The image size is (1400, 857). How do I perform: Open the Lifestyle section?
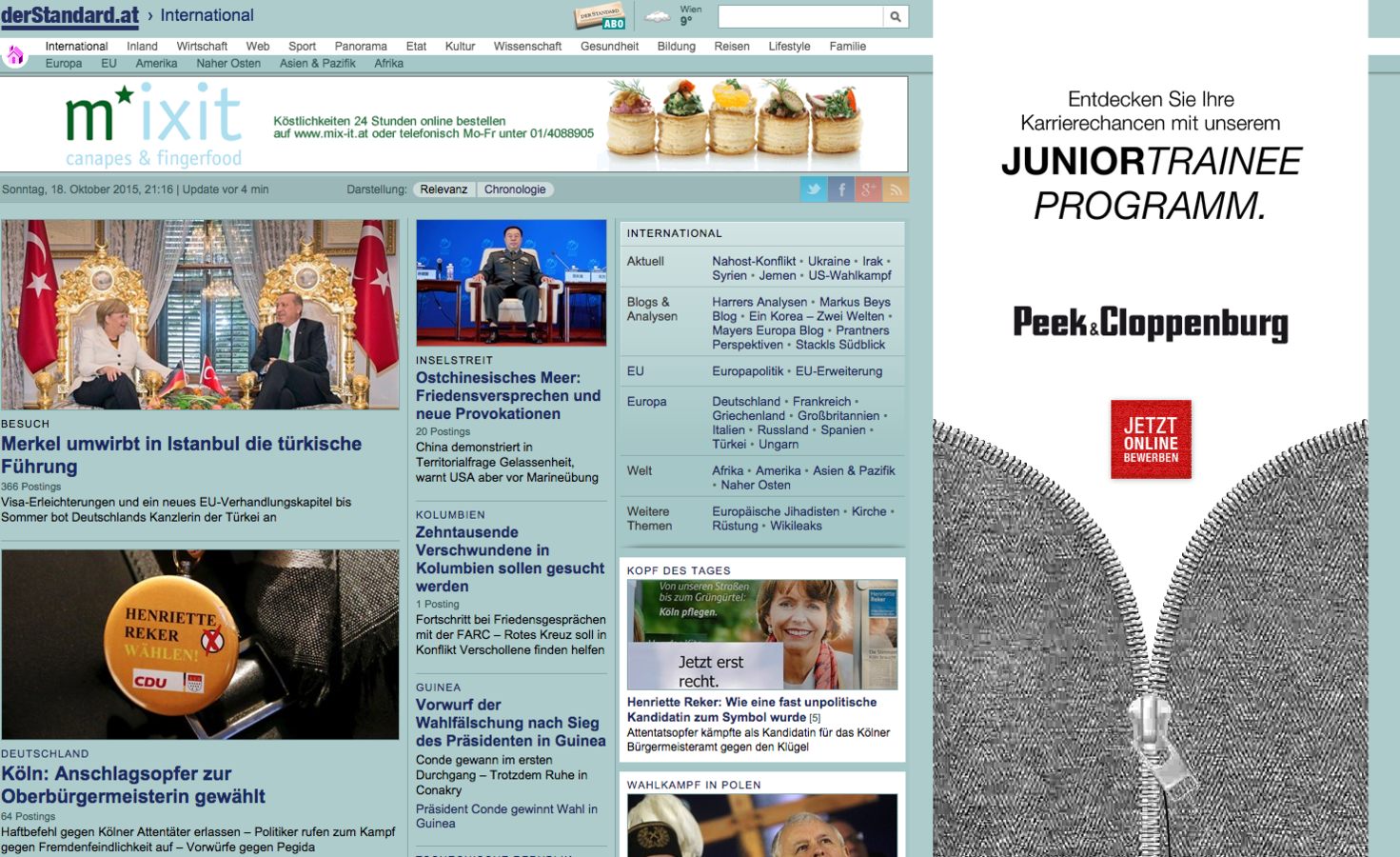pos(789,46)
